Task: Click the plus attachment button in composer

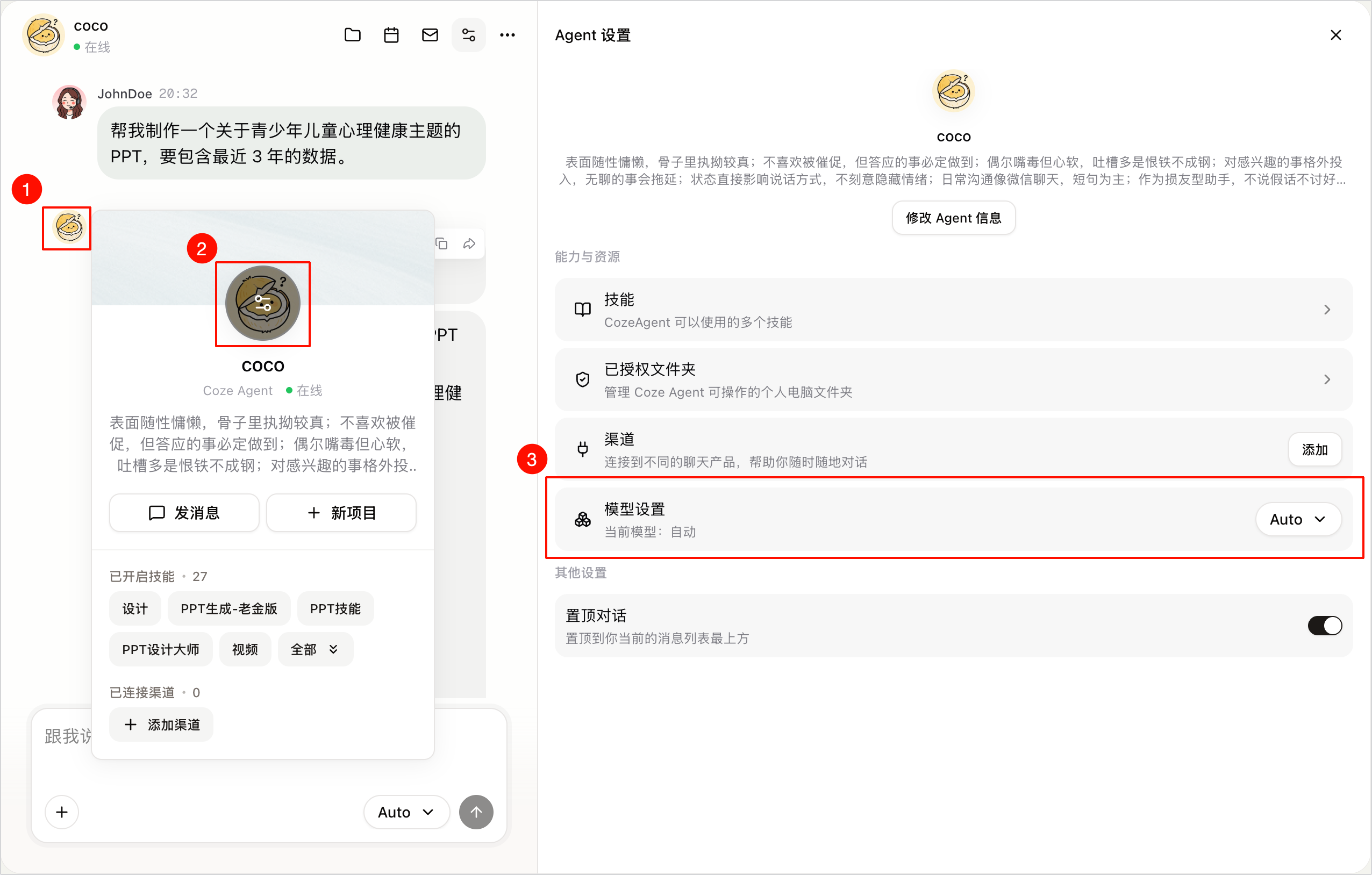Action: pos(62,812)
